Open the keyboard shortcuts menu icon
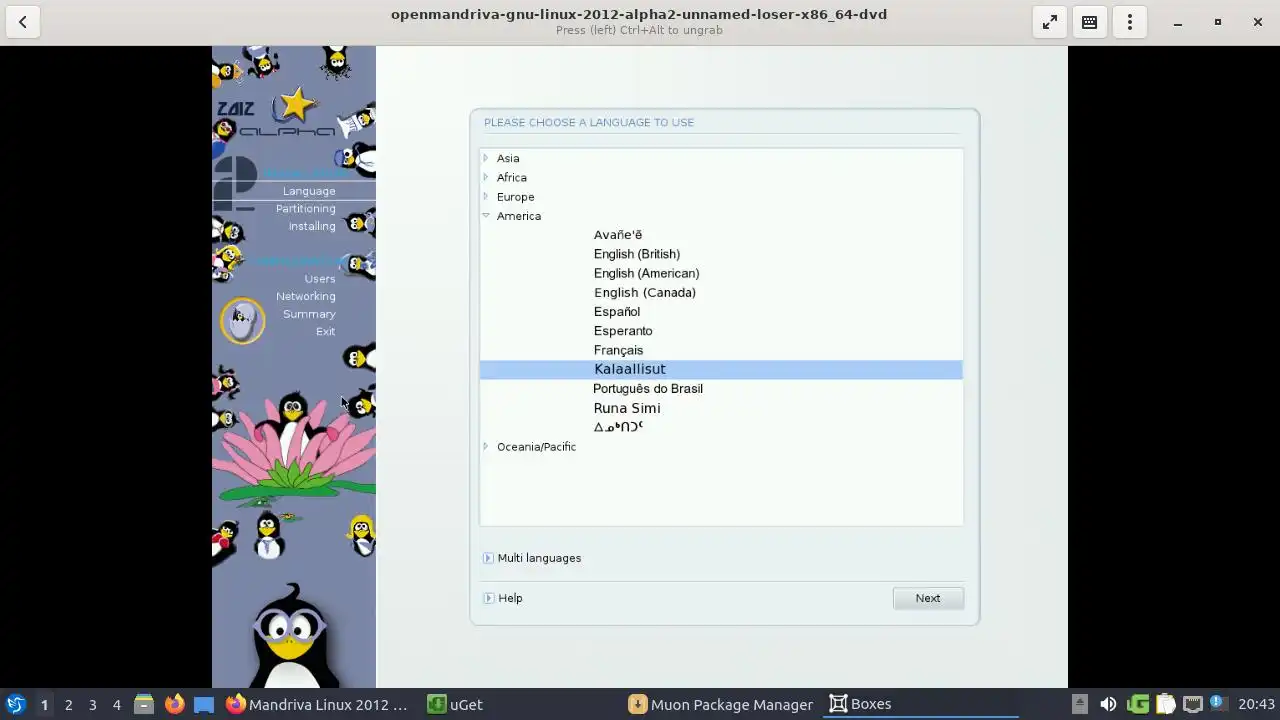The height and width of the screenshot is (720, 1280). pos(1090,22)
